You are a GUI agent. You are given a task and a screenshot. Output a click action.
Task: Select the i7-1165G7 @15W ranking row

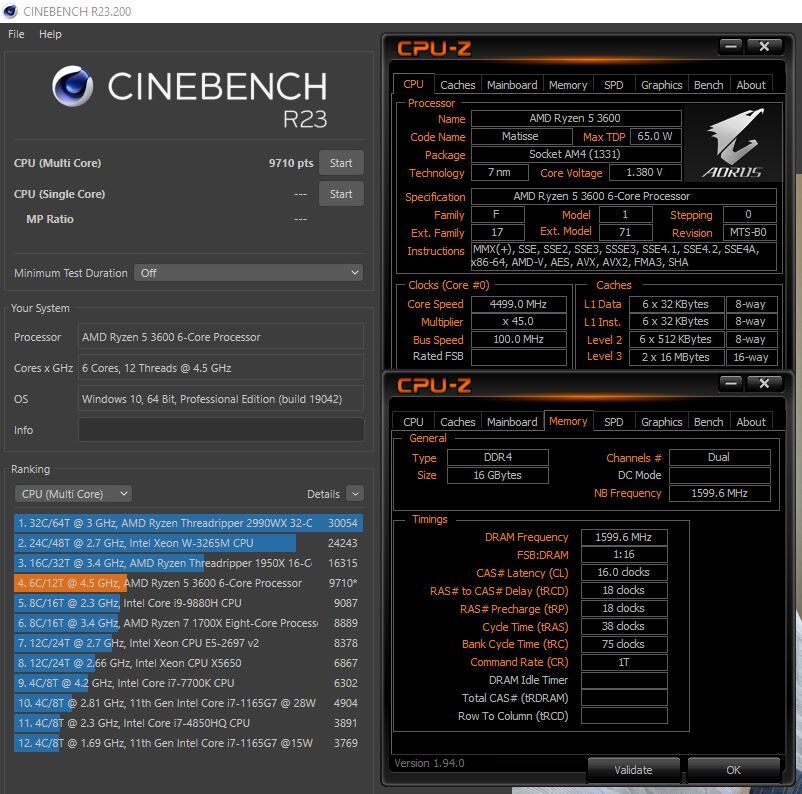[x=188, y=742]
